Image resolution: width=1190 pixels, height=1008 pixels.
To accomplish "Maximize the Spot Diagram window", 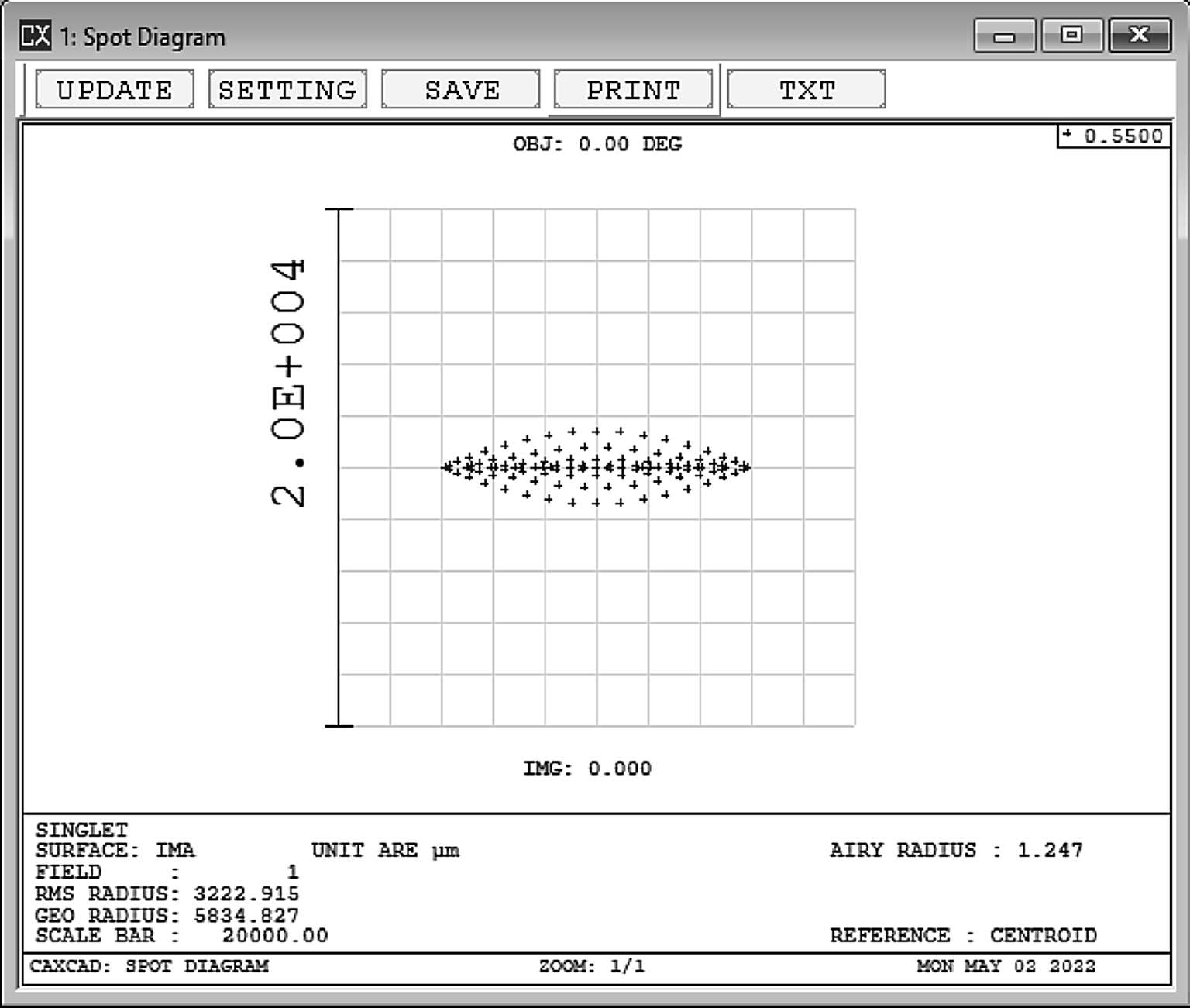I will [1071, 36].
